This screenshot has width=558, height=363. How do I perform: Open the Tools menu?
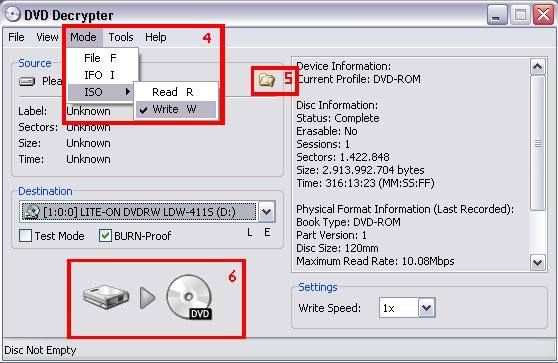click(121, 37)
